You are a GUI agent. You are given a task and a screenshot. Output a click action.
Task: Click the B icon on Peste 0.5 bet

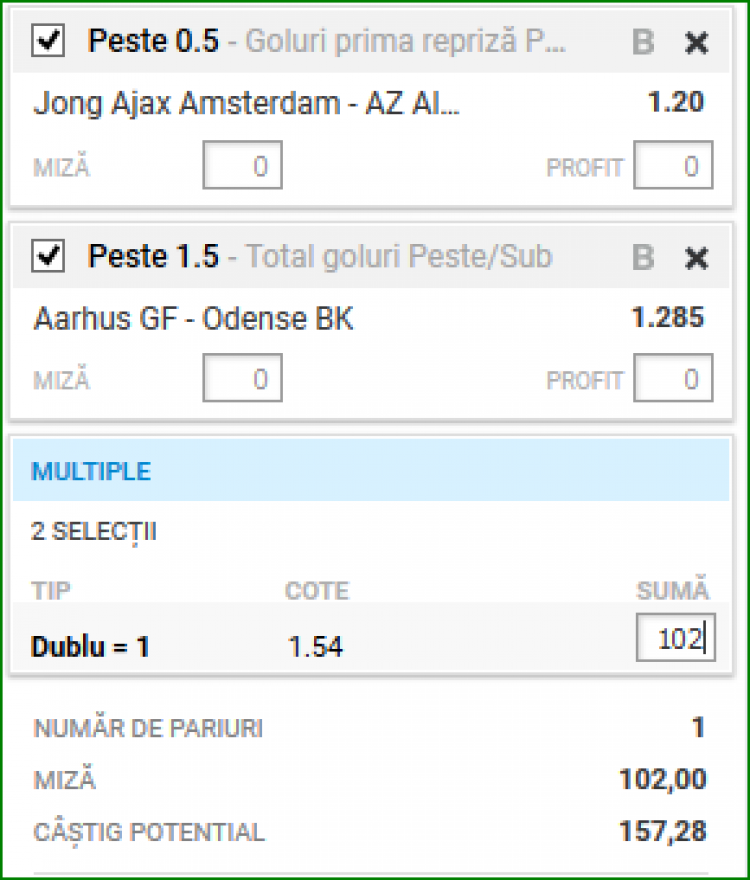643,42
